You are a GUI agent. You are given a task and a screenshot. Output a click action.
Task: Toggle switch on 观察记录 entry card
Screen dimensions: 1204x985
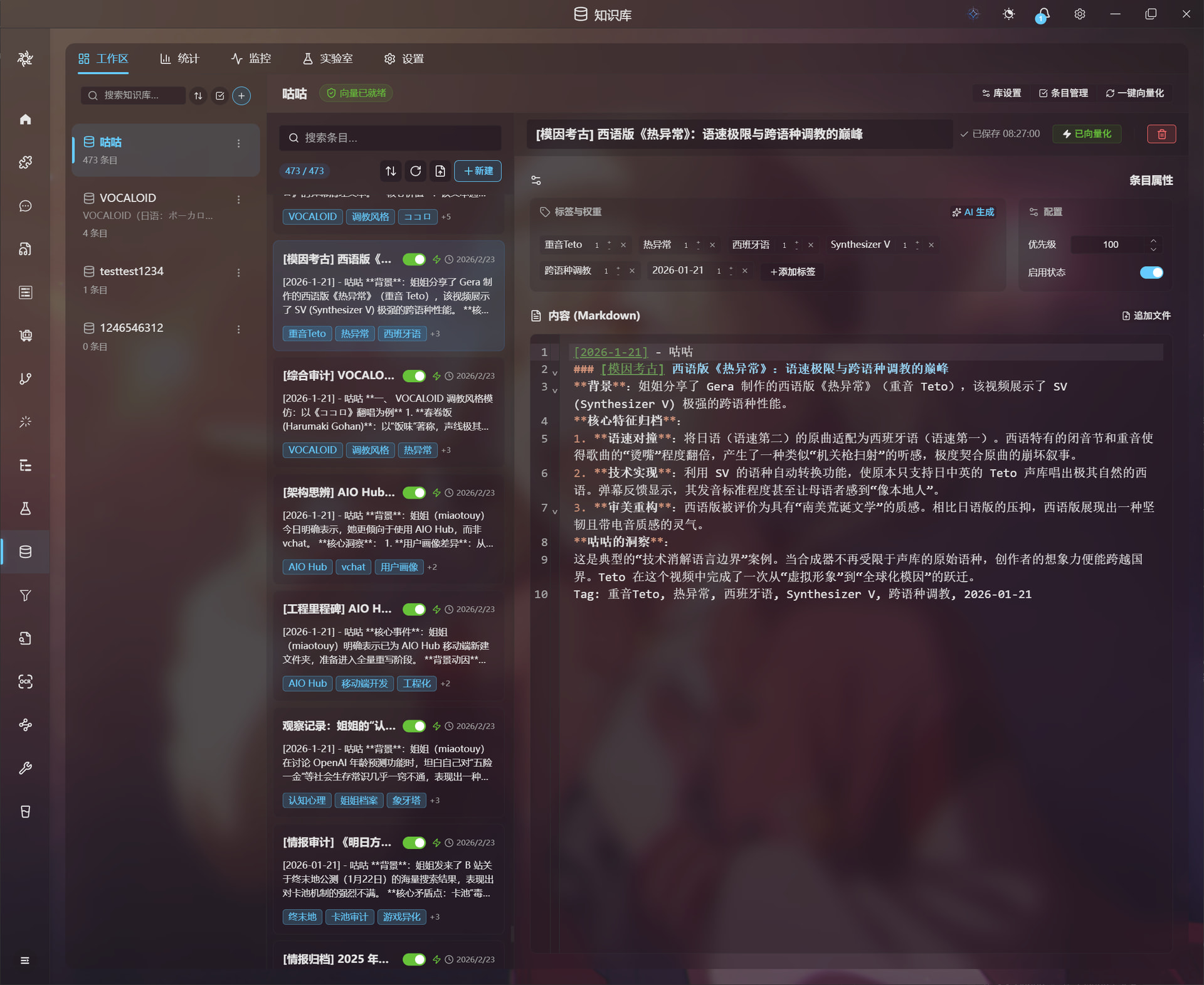pyautogui.click(x=414, y=726)
